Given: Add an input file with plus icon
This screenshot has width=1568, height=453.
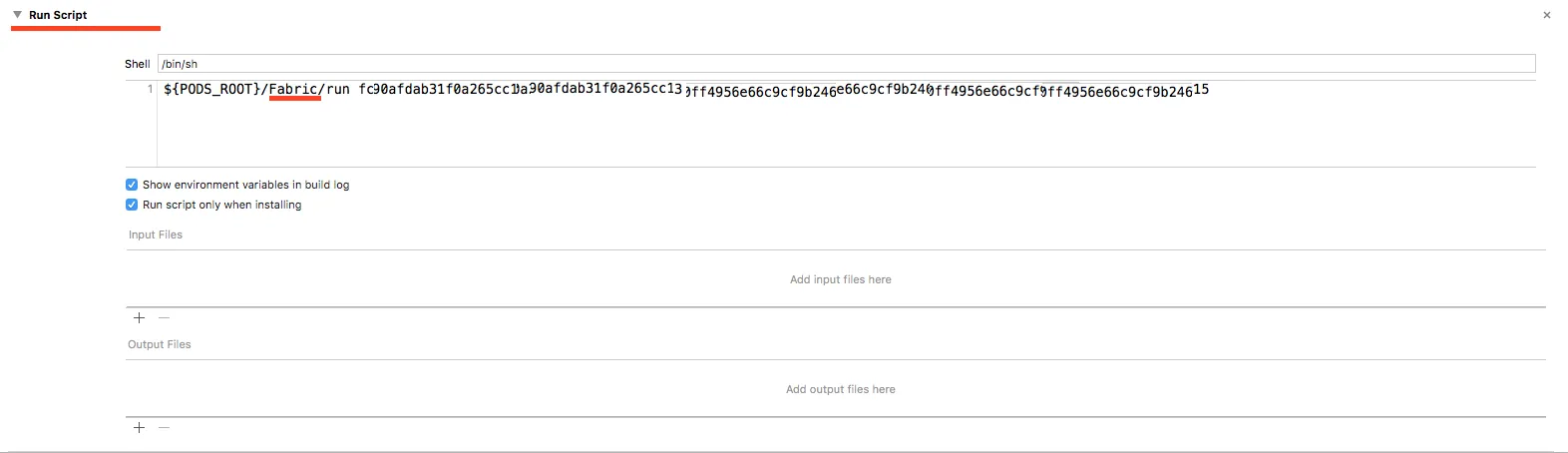Looking at the screenshot, I should pyautogui.click(x=140, y=317).
